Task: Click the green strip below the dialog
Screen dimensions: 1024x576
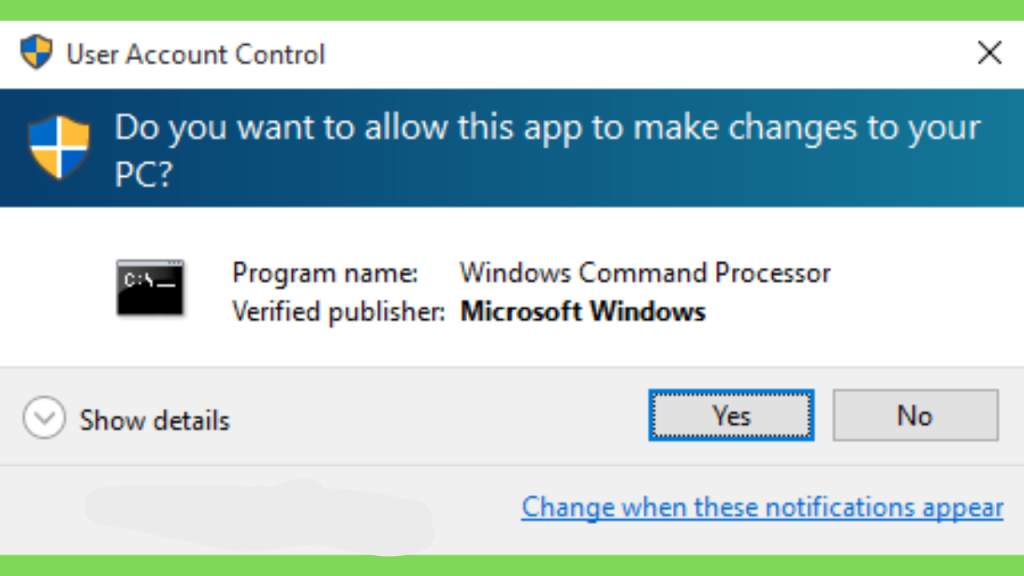Action: coord(512,566)
